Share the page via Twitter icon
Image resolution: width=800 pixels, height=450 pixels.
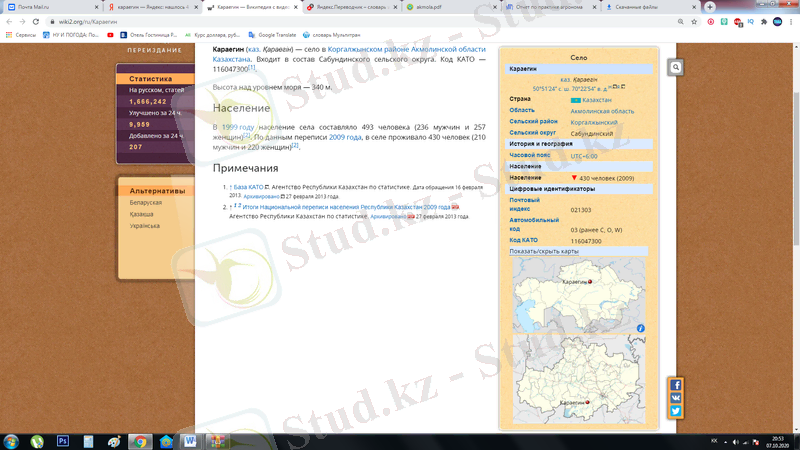676,411
